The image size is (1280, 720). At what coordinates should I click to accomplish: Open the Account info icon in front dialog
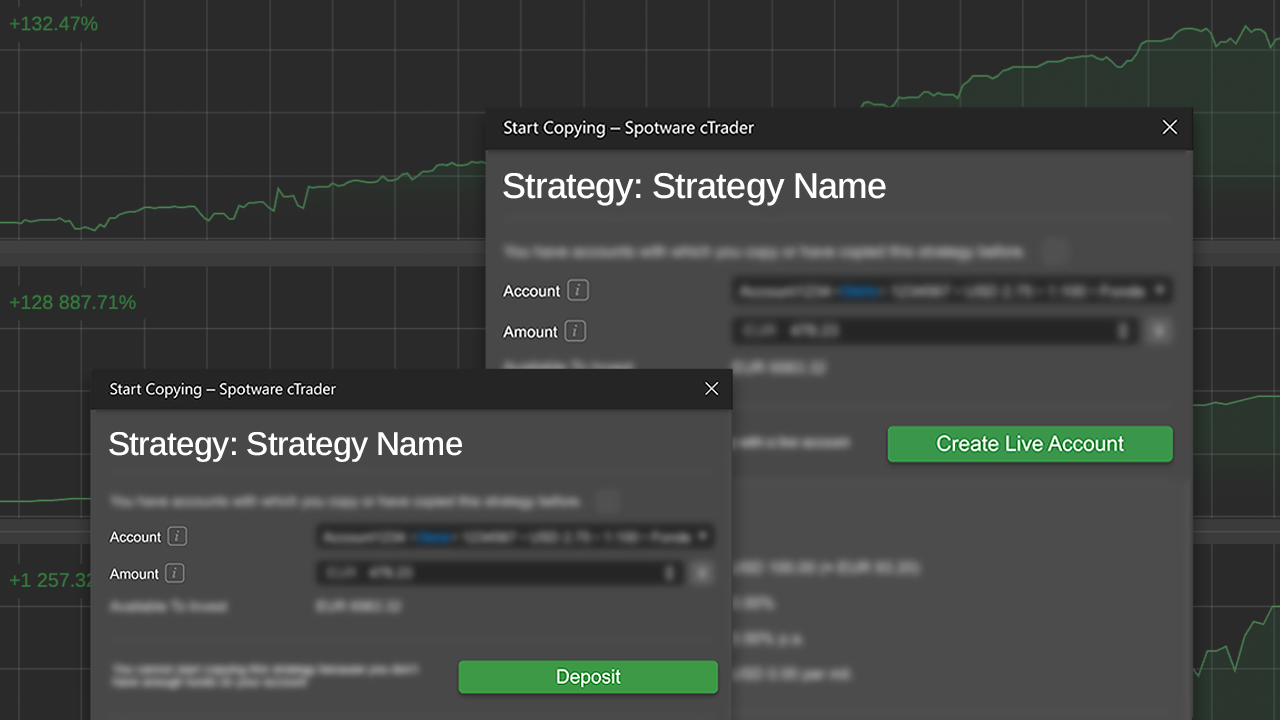177,537
